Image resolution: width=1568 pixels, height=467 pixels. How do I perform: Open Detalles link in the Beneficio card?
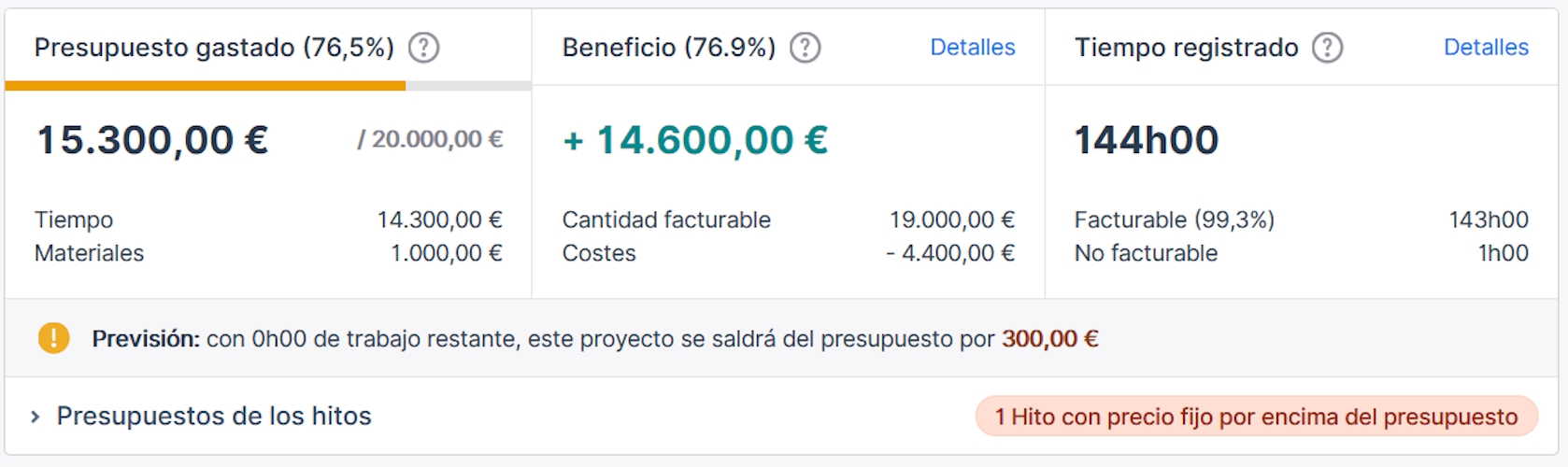tap(972, 48)
